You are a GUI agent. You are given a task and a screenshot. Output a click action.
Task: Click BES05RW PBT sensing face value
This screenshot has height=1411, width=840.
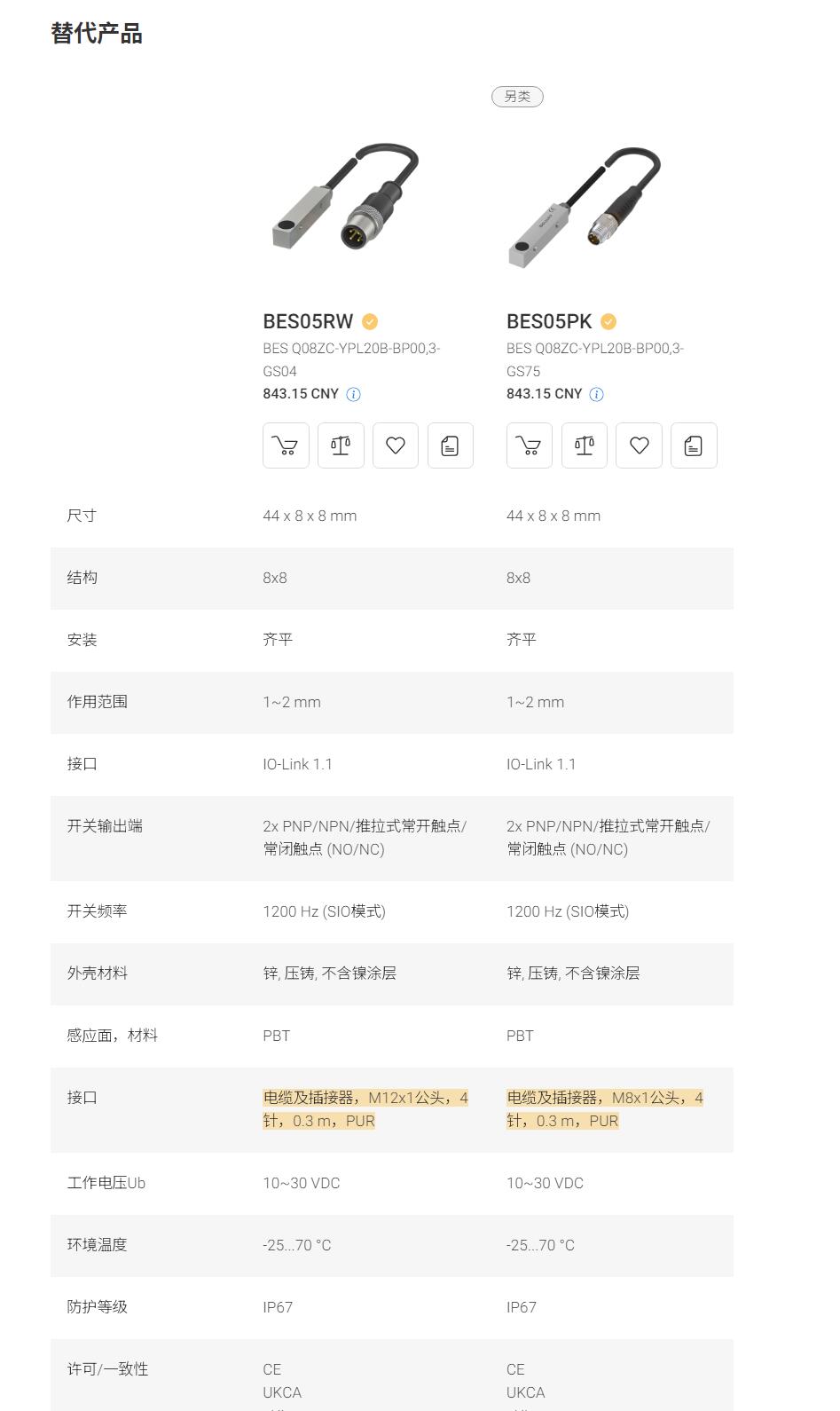click(x=277, y=1036)
